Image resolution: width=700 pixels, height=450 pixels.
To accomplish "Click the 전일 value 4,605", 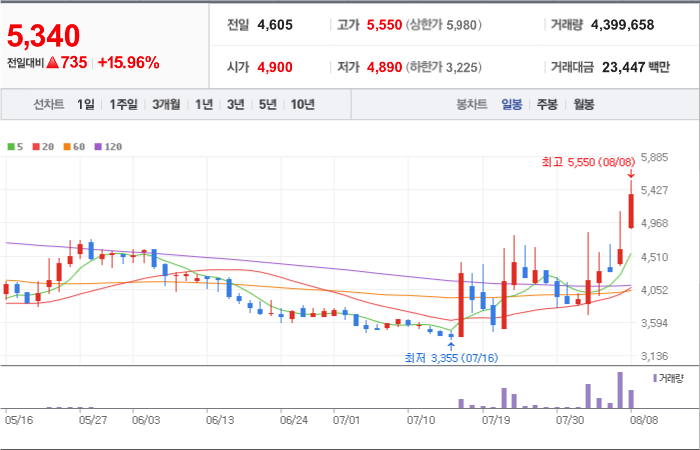I will [275, 25].
